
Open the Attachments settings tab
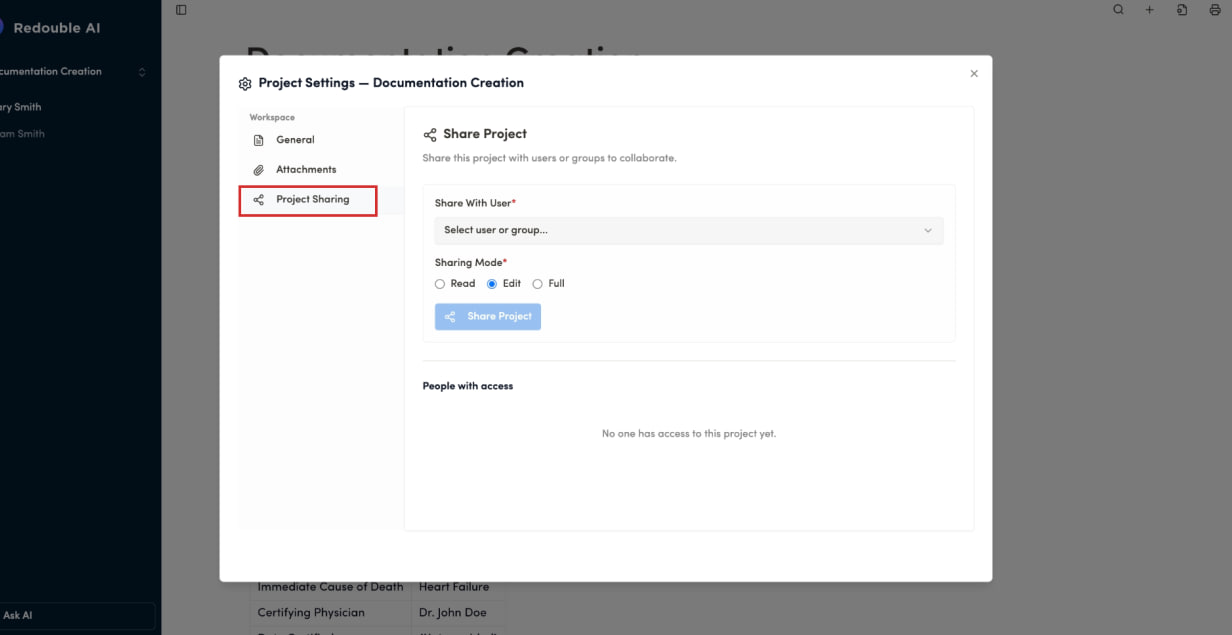pyautogui.click(x=305, y=170)
